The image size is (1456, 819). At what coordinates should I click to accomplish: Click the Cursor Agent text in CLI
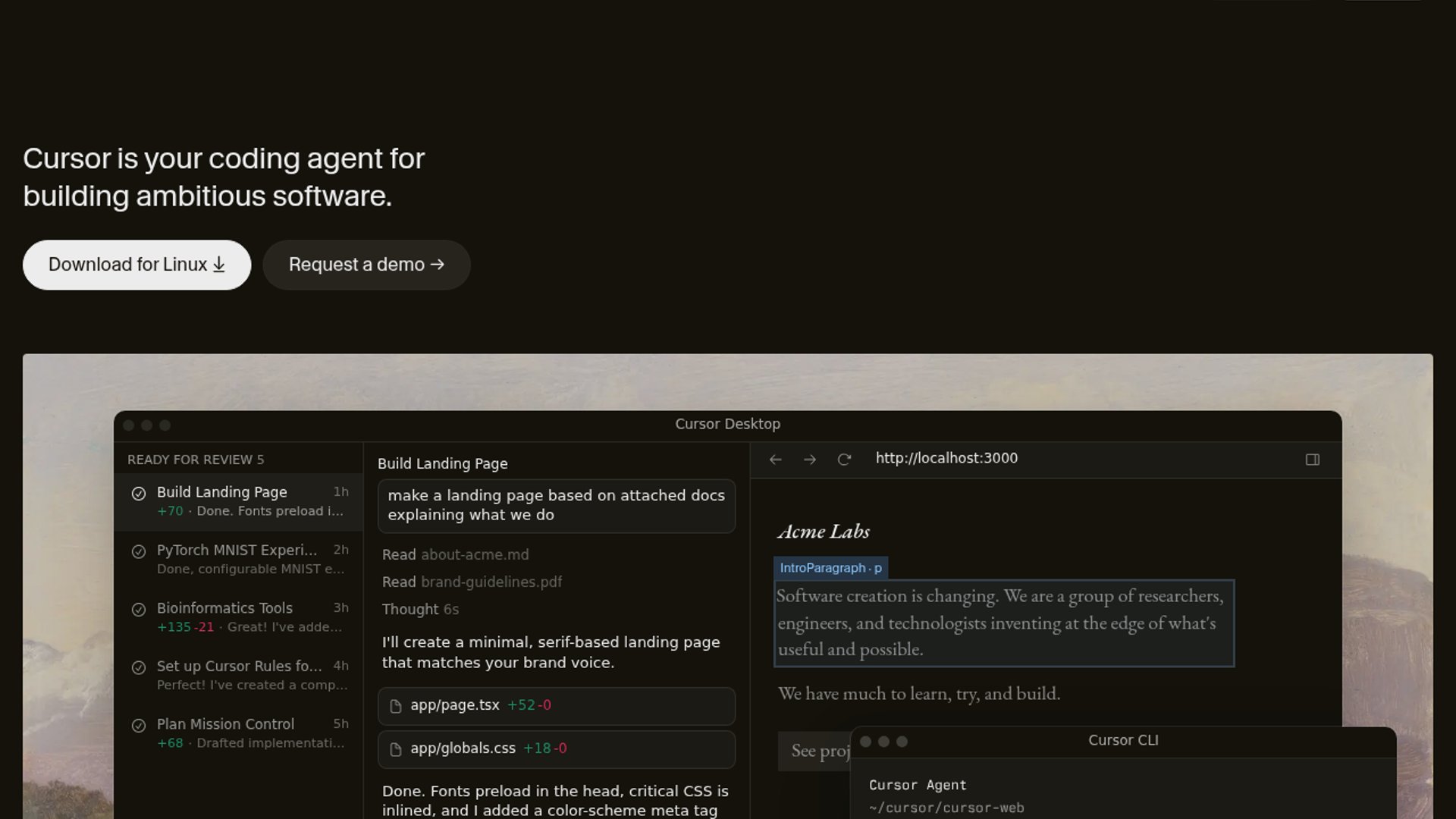(918, 785)
